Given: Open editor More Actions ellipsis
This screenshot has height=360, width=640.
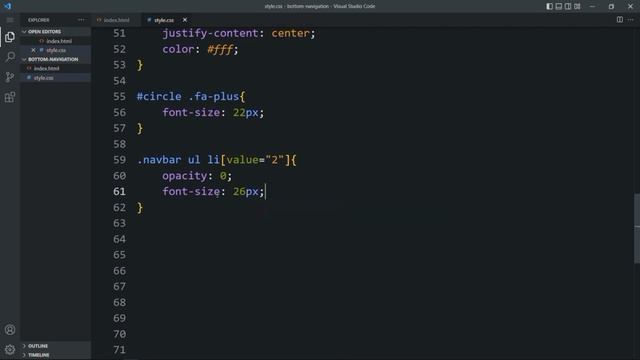Looking at the screenshot, I should coord(631,20).
